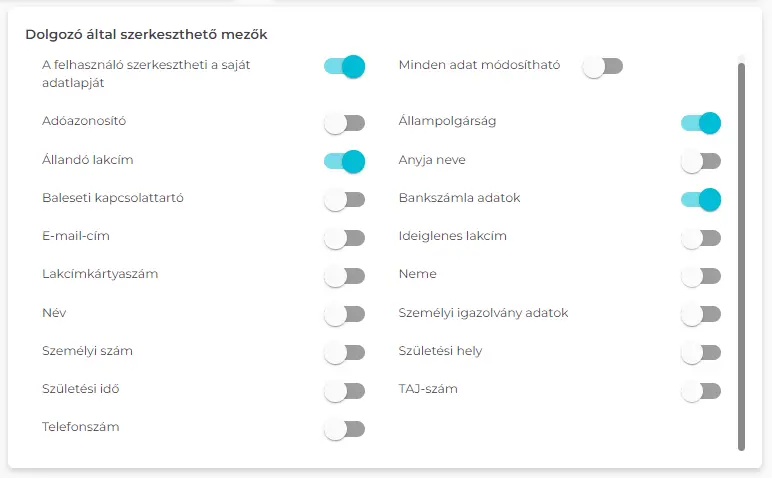This screenshot has height=478, width=772.
Task: Enable the Lakcímkártyaszám switch
Action: (344, 276)
